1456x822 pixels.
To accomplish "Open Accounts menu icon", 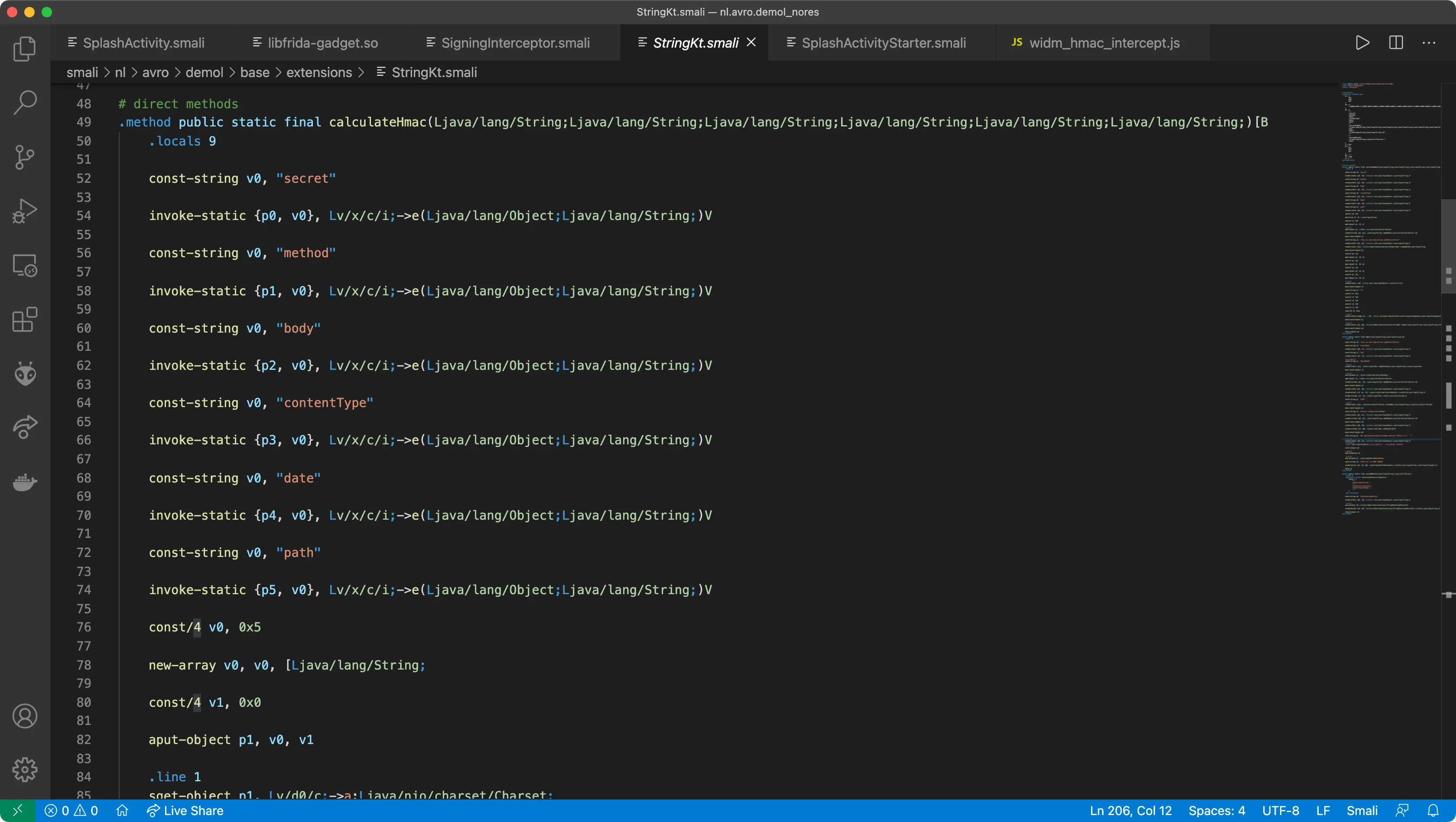I will click(25, 716).
